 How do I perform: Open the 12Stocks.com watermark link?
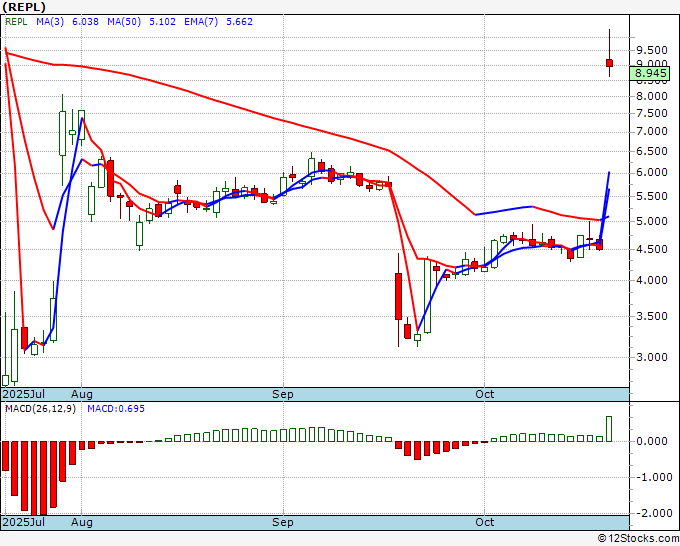[x=638, y=539]
